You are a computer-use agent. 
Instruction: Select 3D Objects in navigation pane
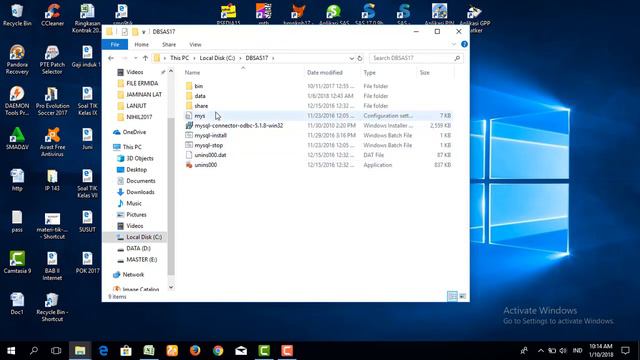(135, 158)
